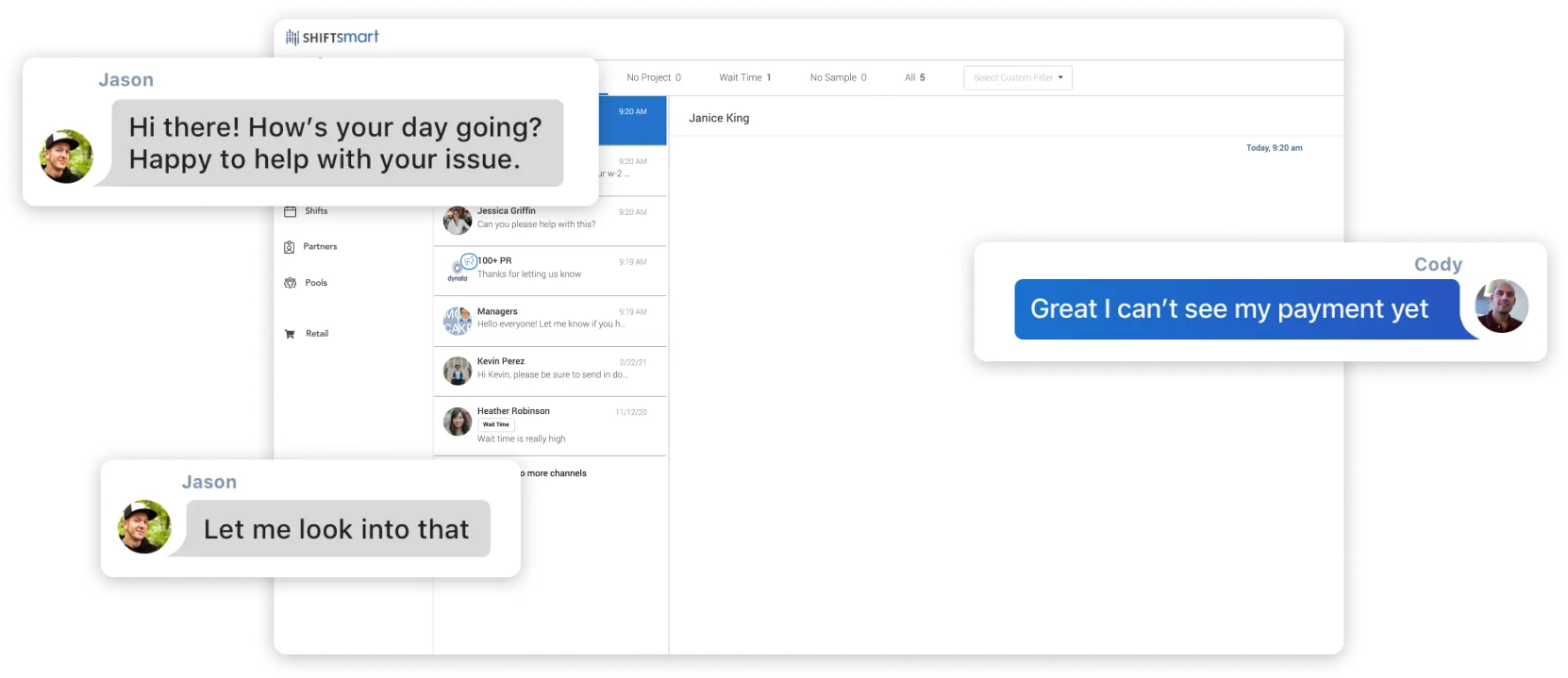Image resolution: width=1568 pixels, height=678 pixels.
Task: Click the Jessica Griffin name text
Action: click(507, 211)
